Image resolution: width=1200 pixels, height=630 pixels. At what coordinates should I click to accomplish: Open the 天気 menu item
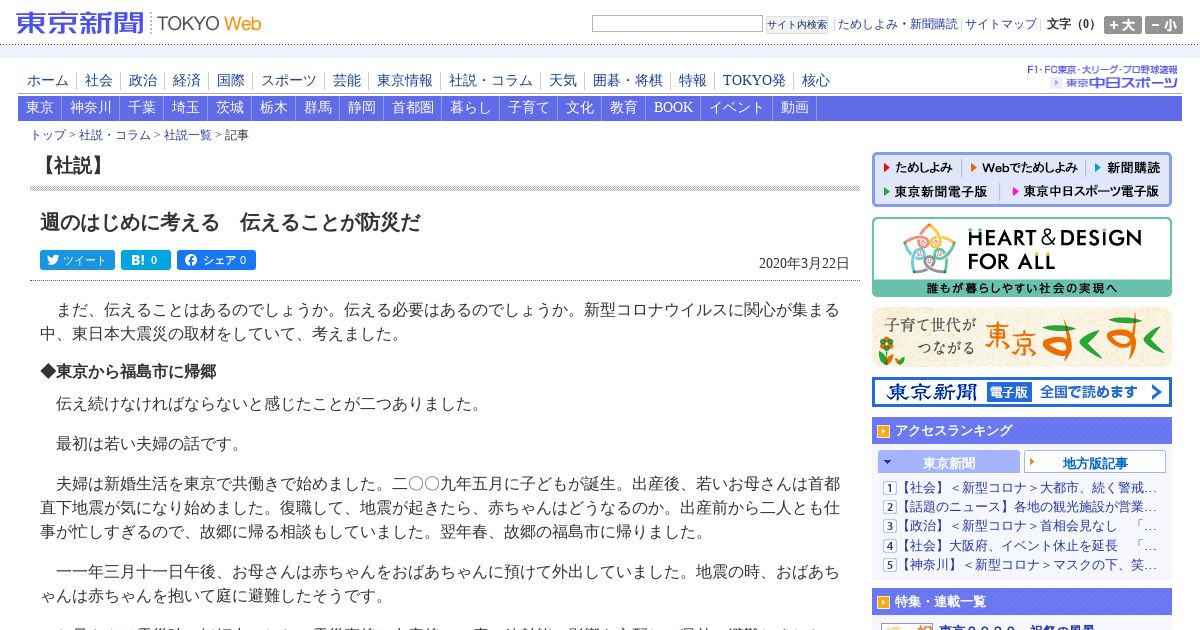563,81
